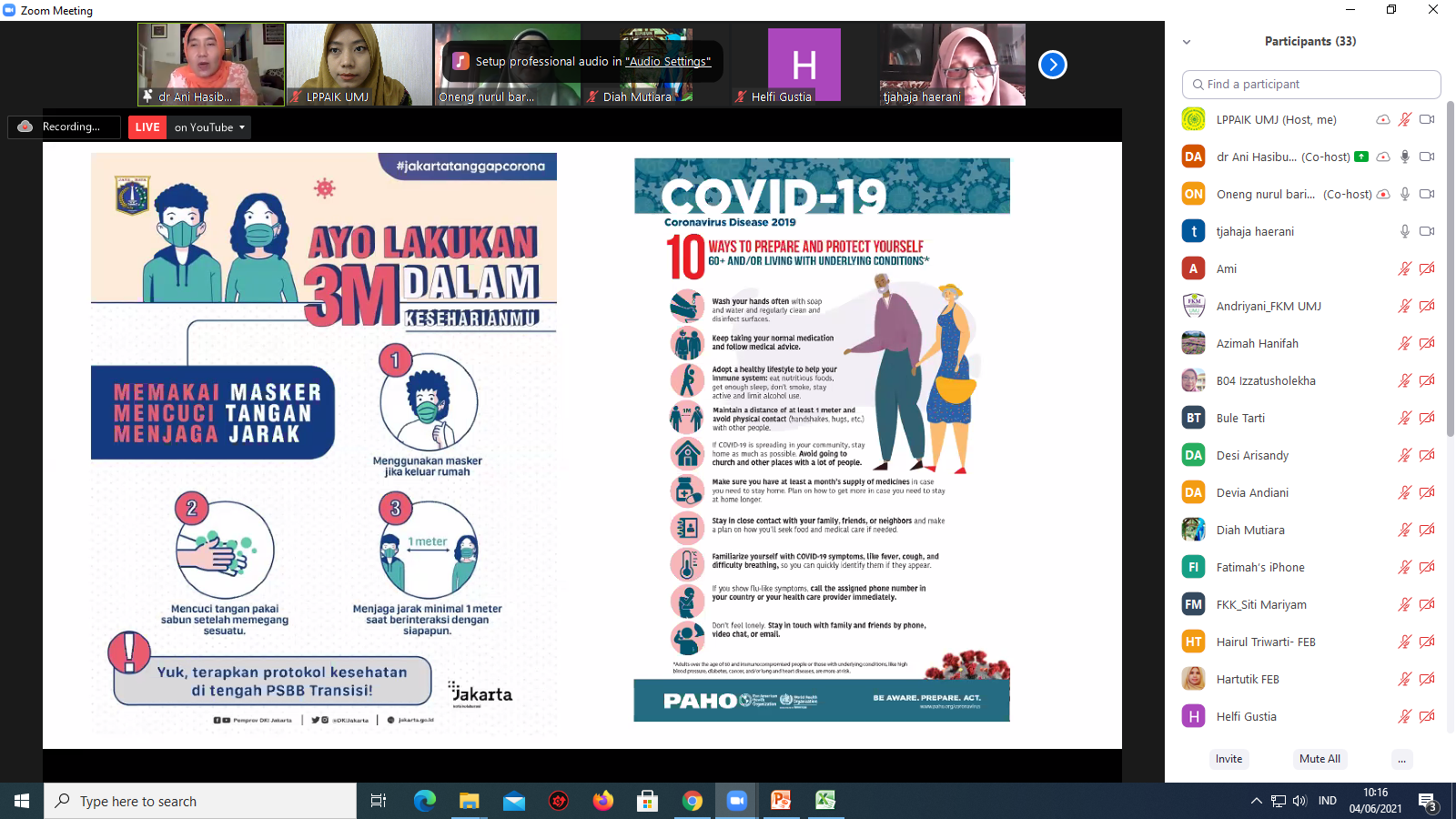Click video-off icon for Ami
The height and width of the screenshot is (819, 1456).
1427,268
